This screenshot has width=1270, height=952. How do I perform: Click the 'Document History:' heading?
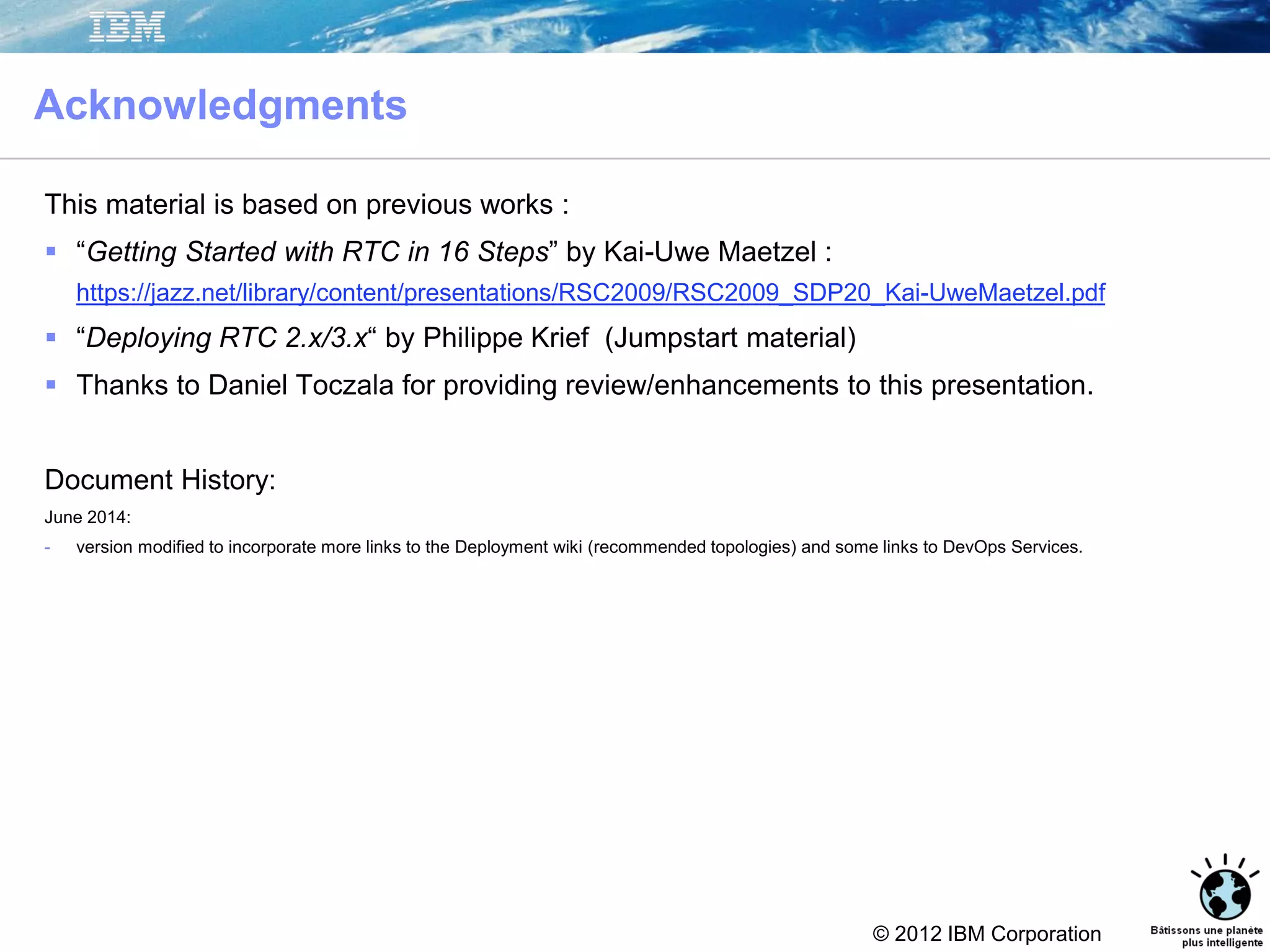(160, 480)
